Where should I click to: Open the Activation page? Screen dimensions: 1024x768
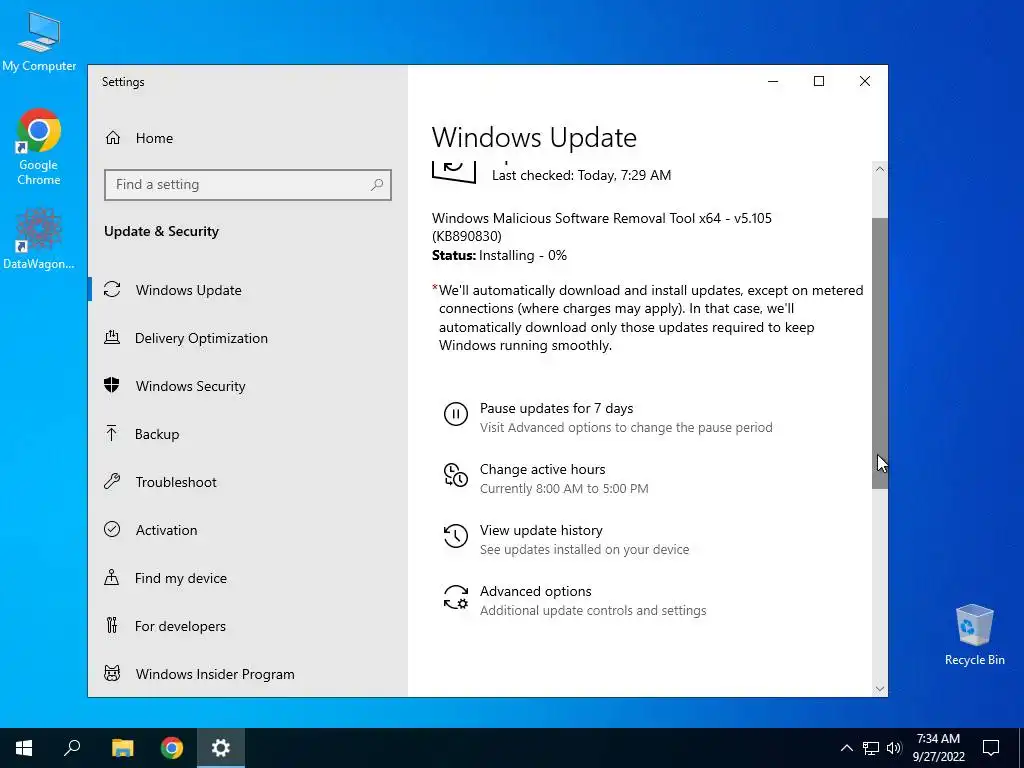[x=248, y=530]
